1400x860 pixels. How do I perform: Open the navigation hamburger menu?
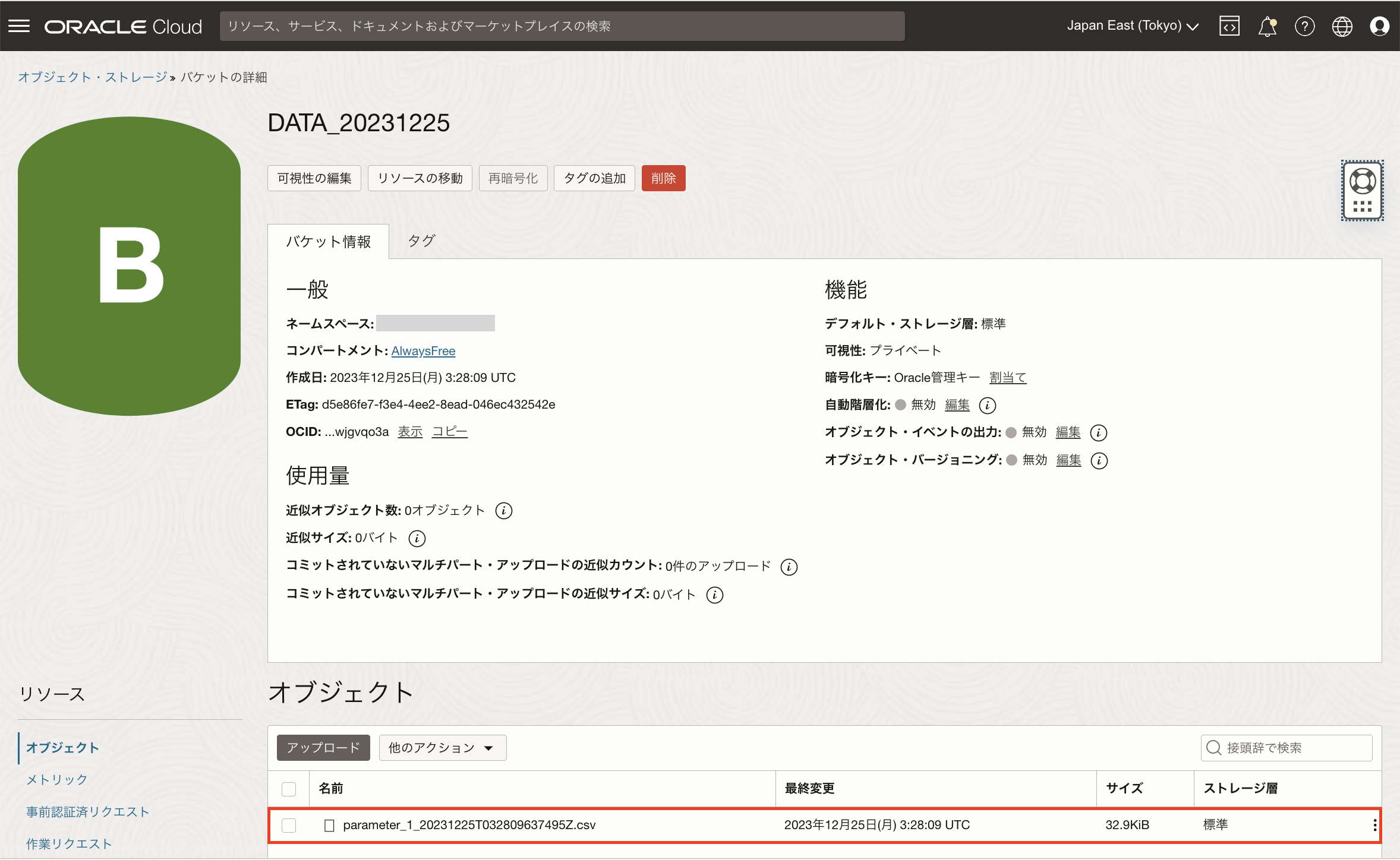pyautogui.click(x=18, y=26)
